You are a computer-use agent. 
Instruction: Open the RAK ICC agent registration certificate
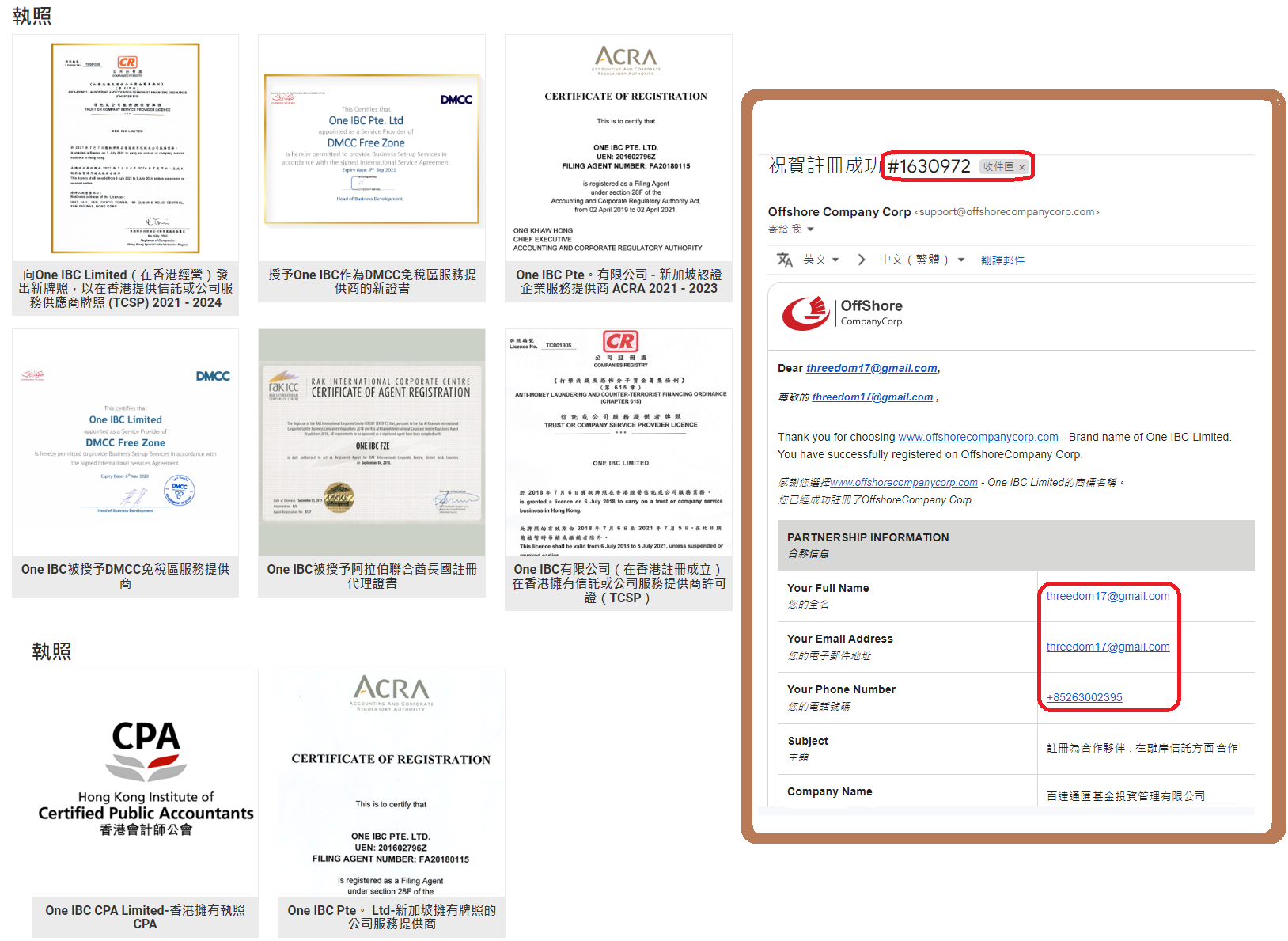pos(372,442)
